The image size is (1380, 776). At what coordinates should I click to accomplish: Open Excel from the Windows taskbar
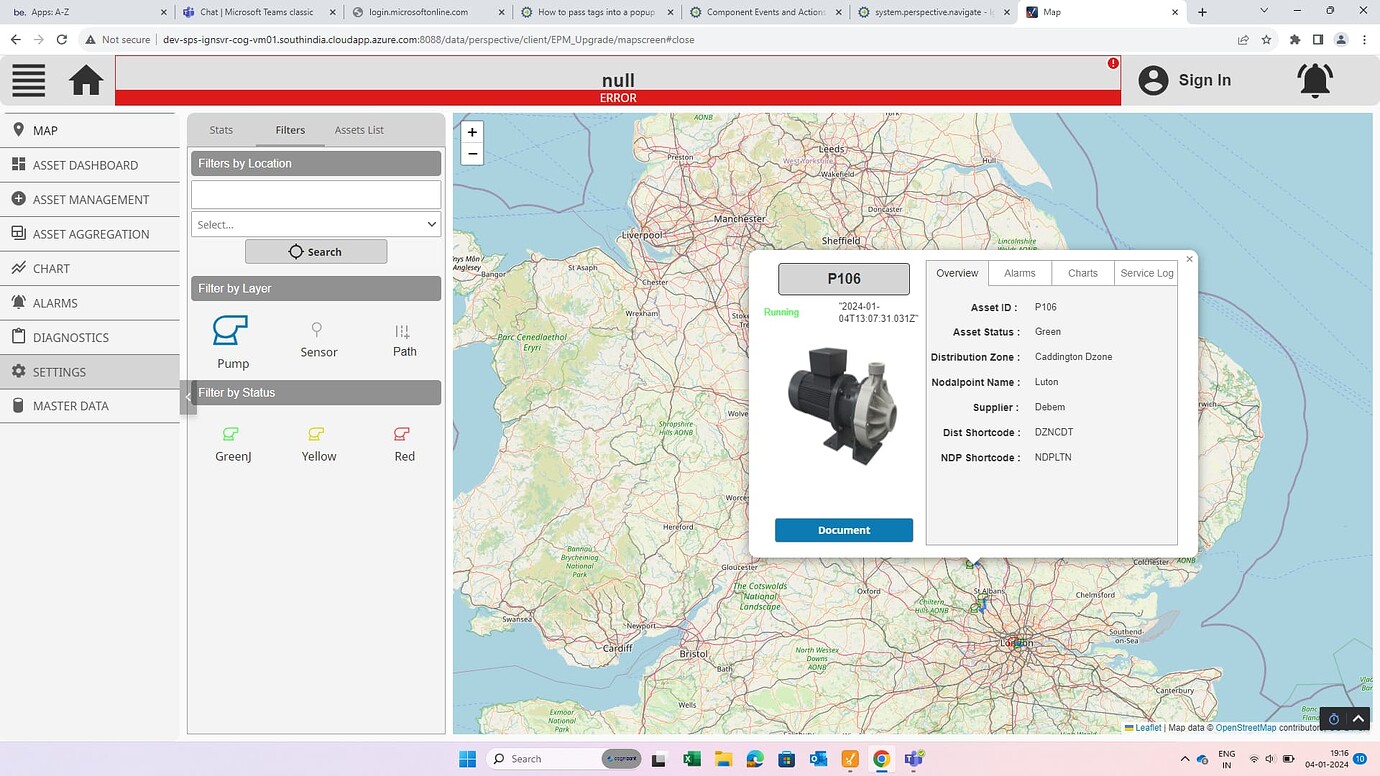coord(691,759)
